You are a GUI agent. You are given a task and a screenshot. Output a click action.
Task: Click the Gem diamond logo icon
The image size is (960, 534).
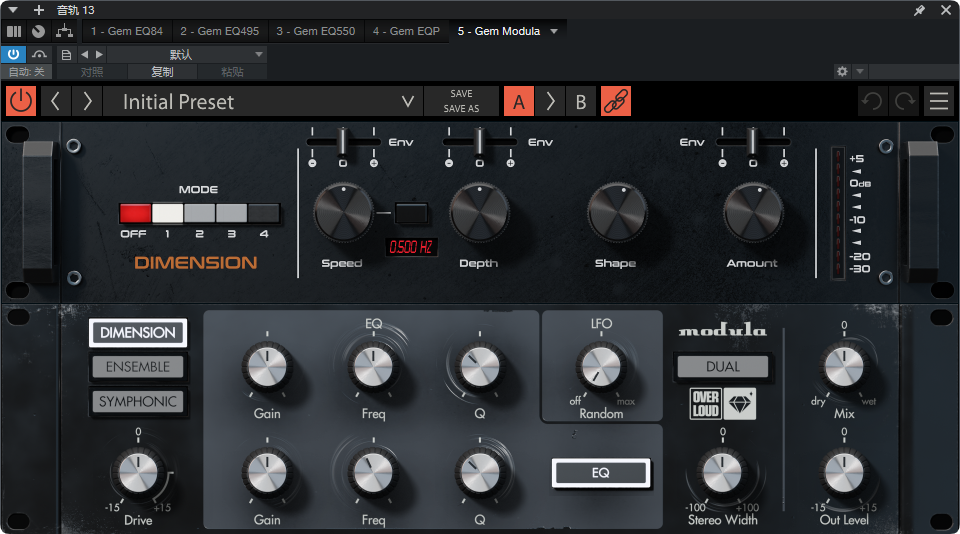(x=740, y=404)
